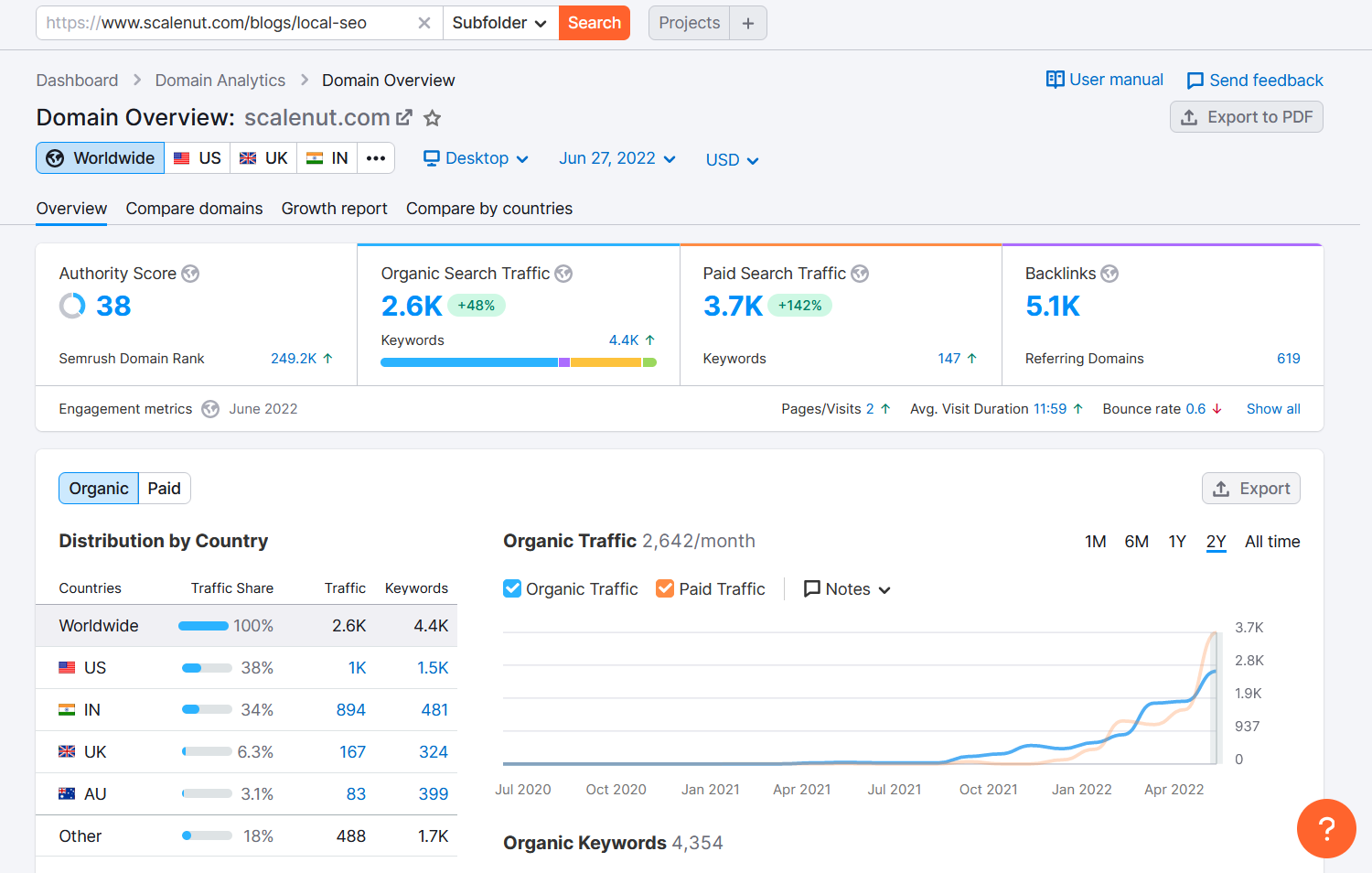Click Export to PDF button

click(1247, 117)
